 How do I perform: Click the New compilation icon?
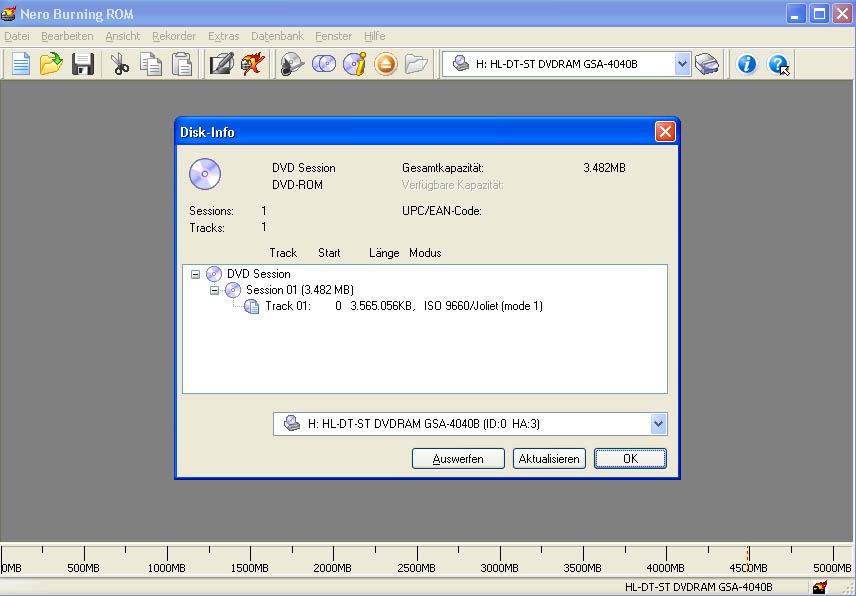point(21,64)
